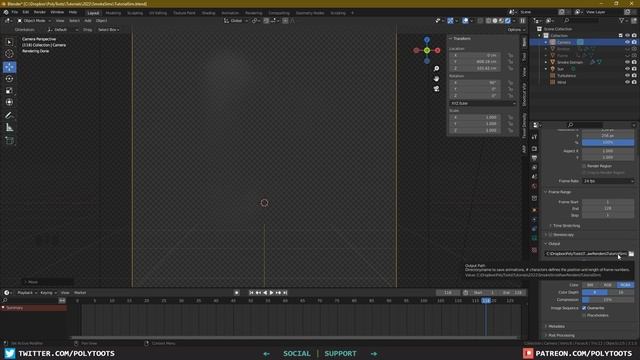640x360 pixels.
Task: Select the Add Cube tool
Action: coord(9,141)
